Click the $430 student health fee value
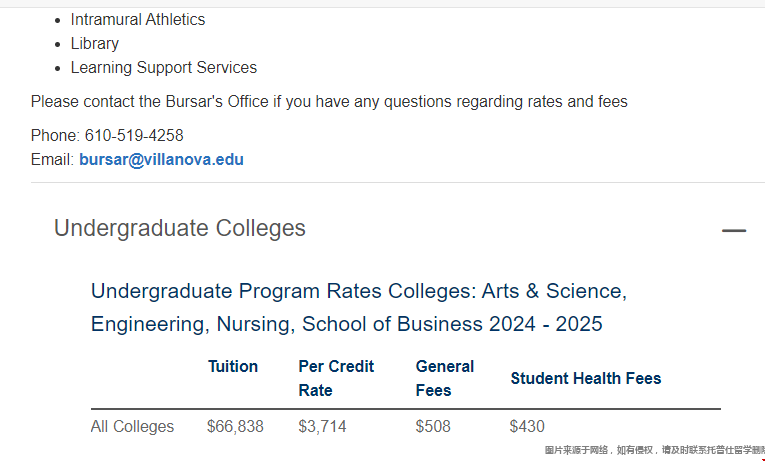Image resolution: width=765 pixels, height=461 pixels. pyautogui.click(x=527, y=426)
